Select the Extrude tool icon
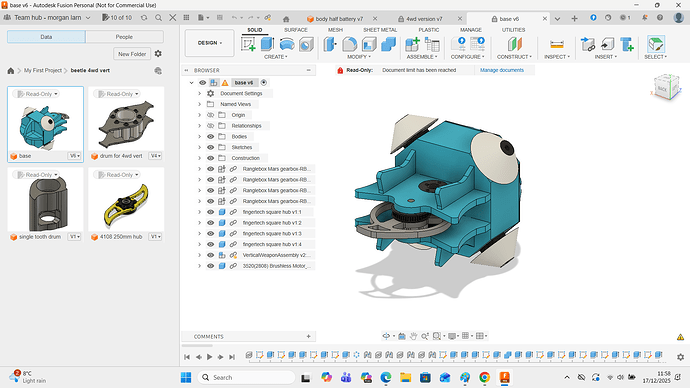The width and height of the screenshot is (690, 388). (x=267, y=44)
